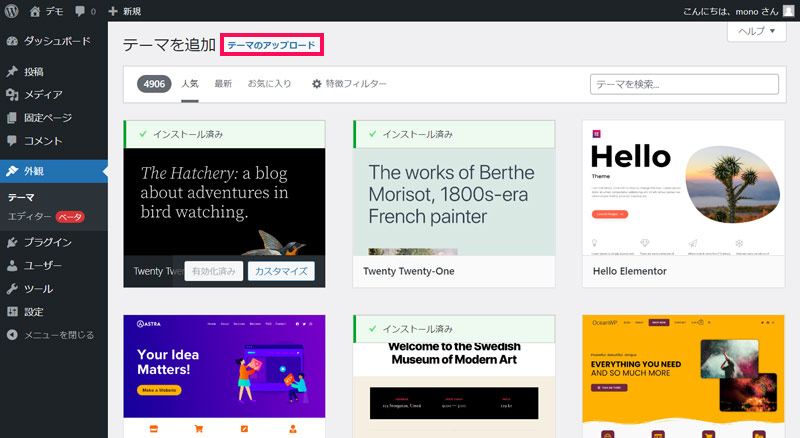Viewport: 800px width, 438px height.
Task: Open 特徴フィルター label in filter bar
Action: [356, 84]
